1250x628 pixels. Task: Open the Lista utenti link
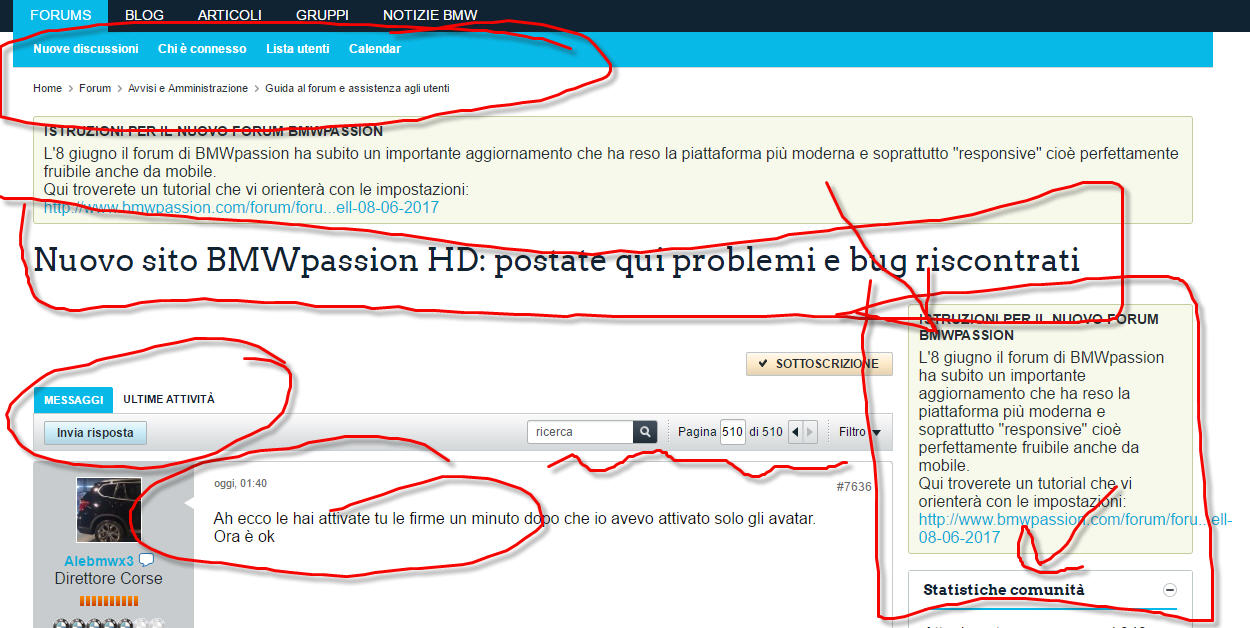coord(297,48)
